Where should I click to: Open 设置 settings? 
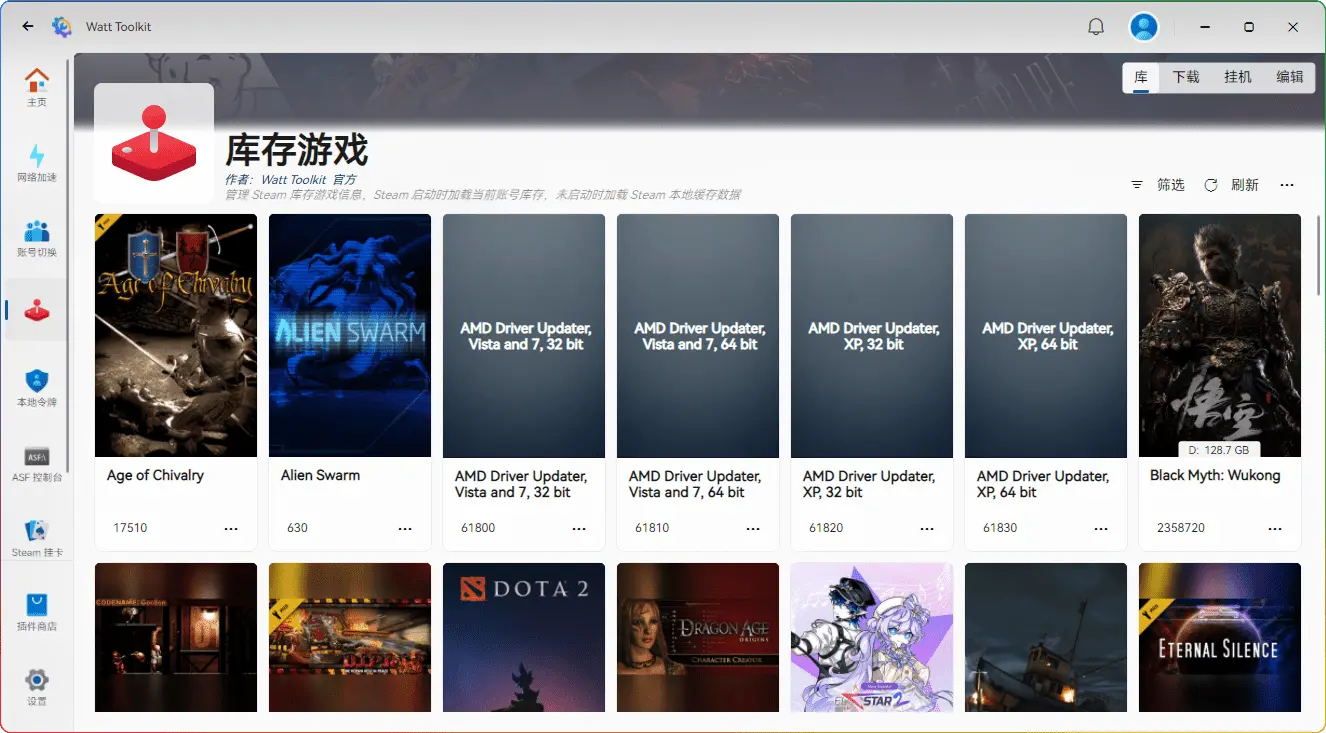click(x=37, y=687)
